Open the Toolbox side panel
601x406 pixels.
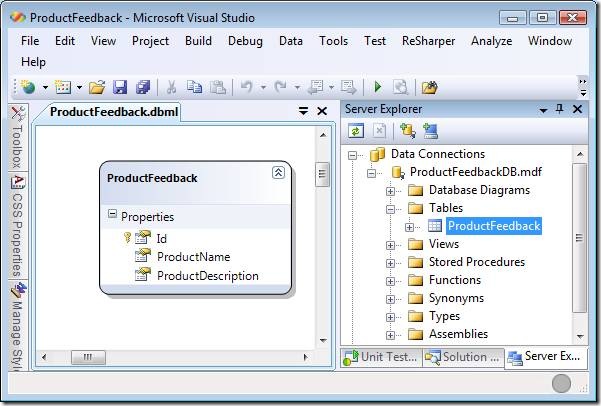(x=18, y=137)
